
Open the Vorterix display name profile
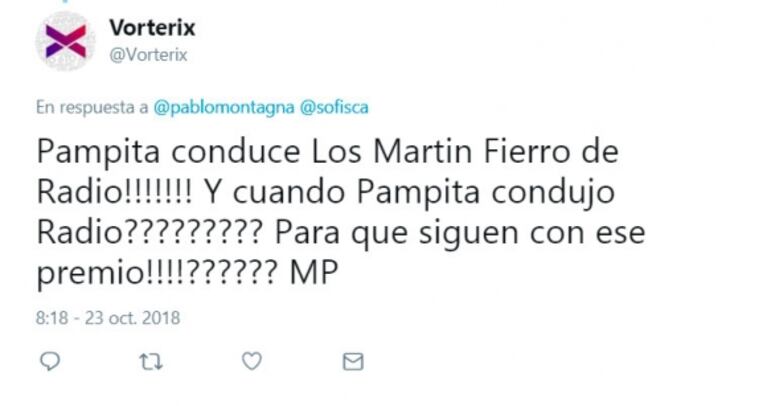click(152, 27)
